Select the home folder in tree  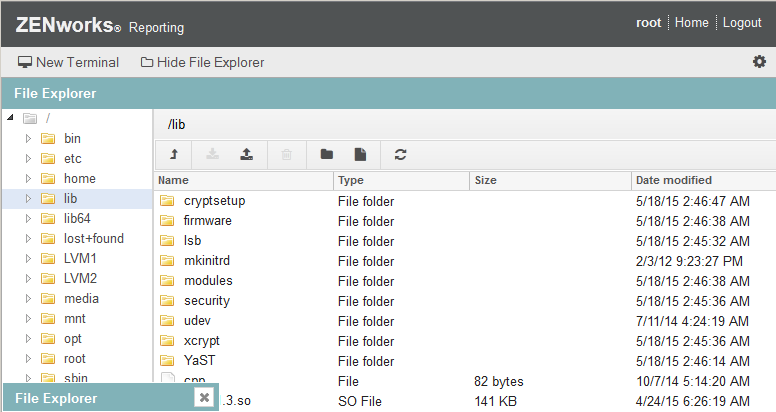point(79,178)
